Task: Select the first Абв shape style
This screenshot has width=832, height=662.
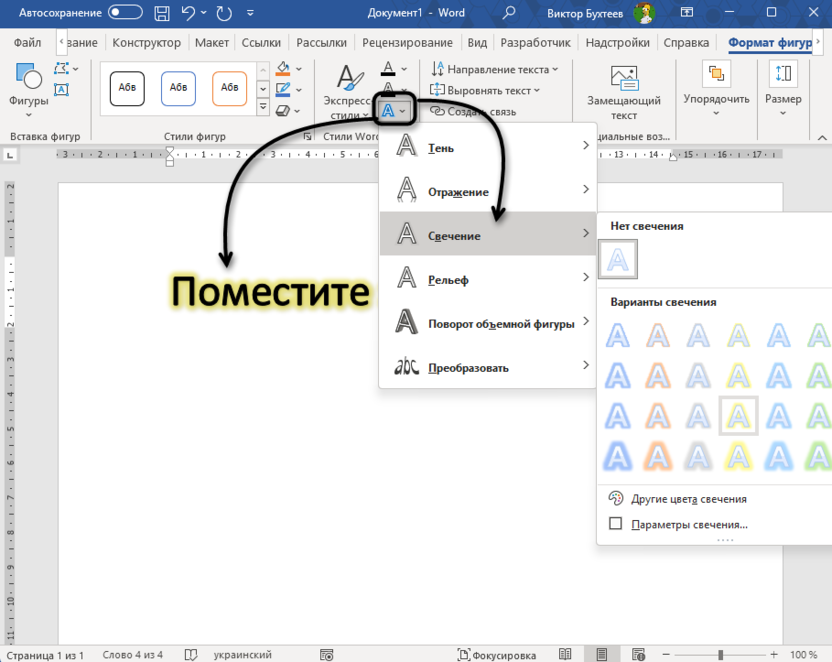Action: [128, 88]
